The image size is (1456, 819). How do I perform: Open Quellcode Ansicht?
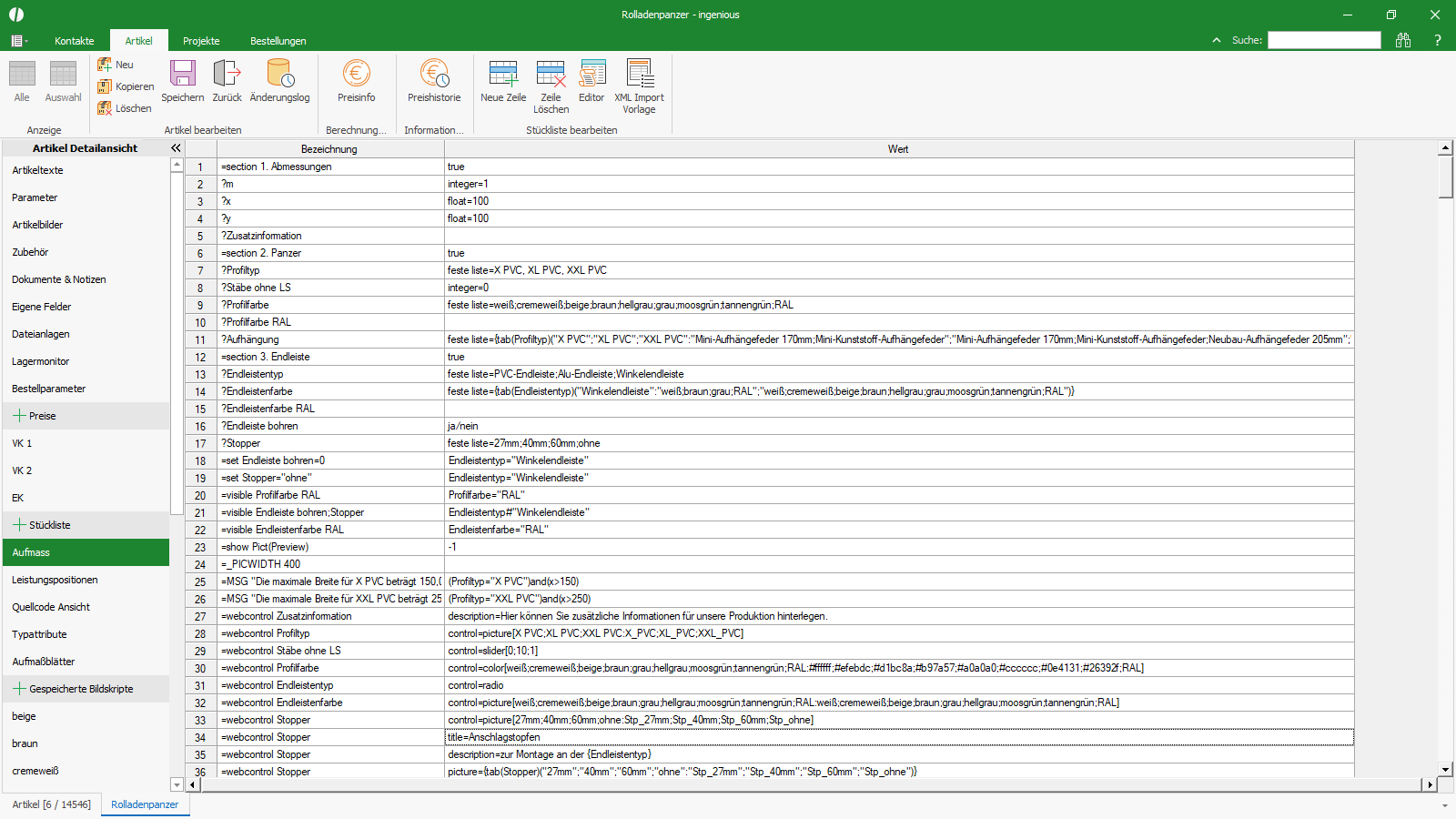pyautogui.click(x=86, y=607)
